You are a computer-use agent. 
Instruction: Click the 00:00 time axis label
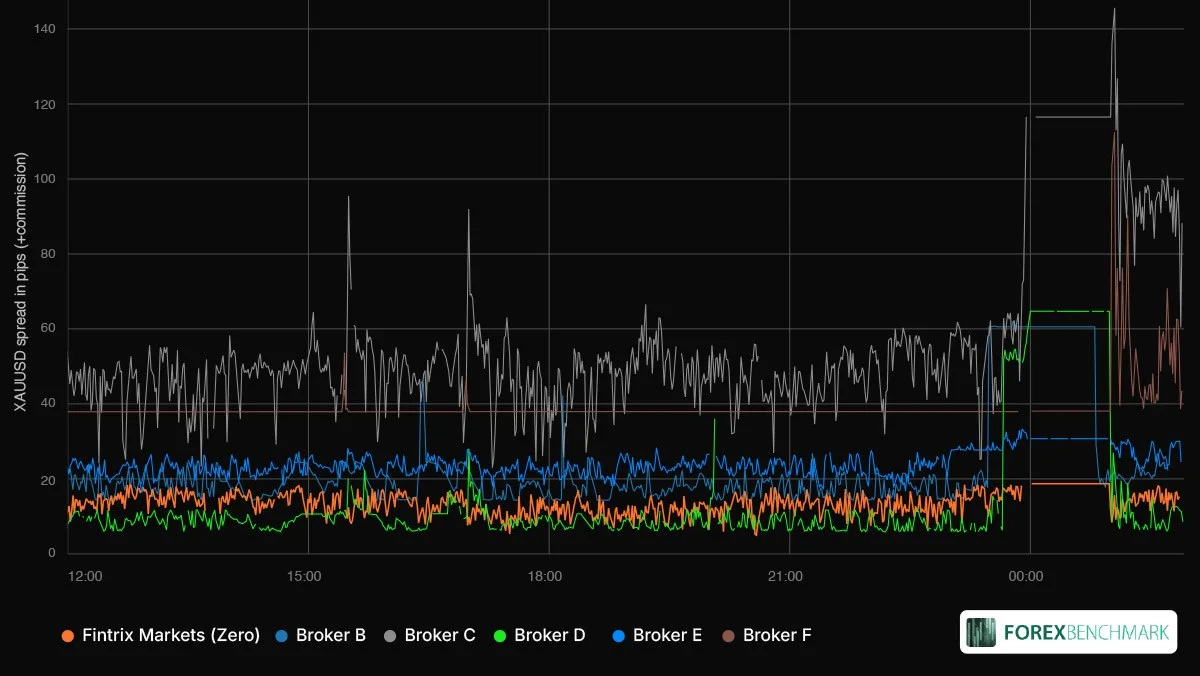pos(1026,577)
